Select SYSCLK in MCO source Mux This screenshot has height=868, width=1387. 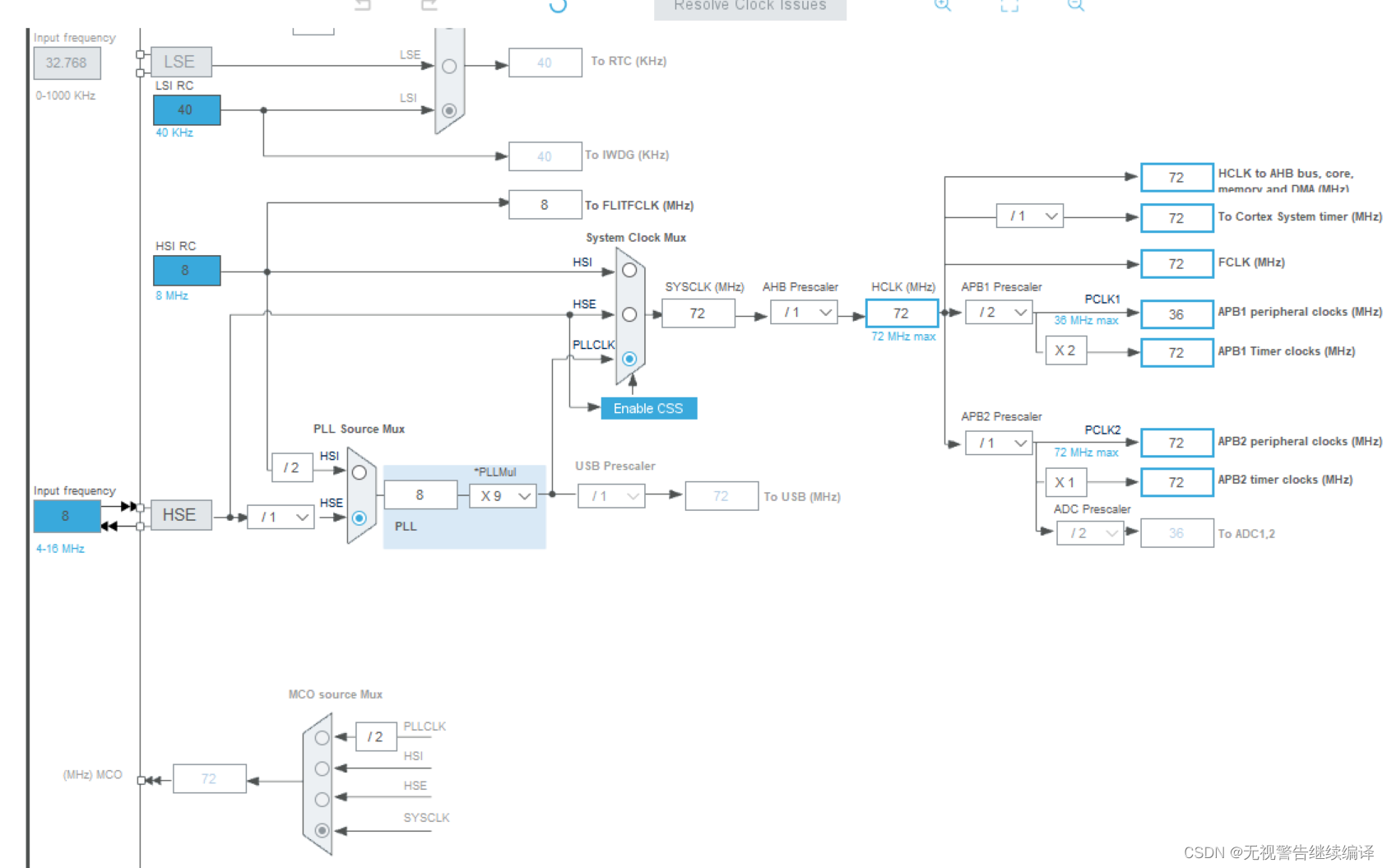[x=322, y=831]
